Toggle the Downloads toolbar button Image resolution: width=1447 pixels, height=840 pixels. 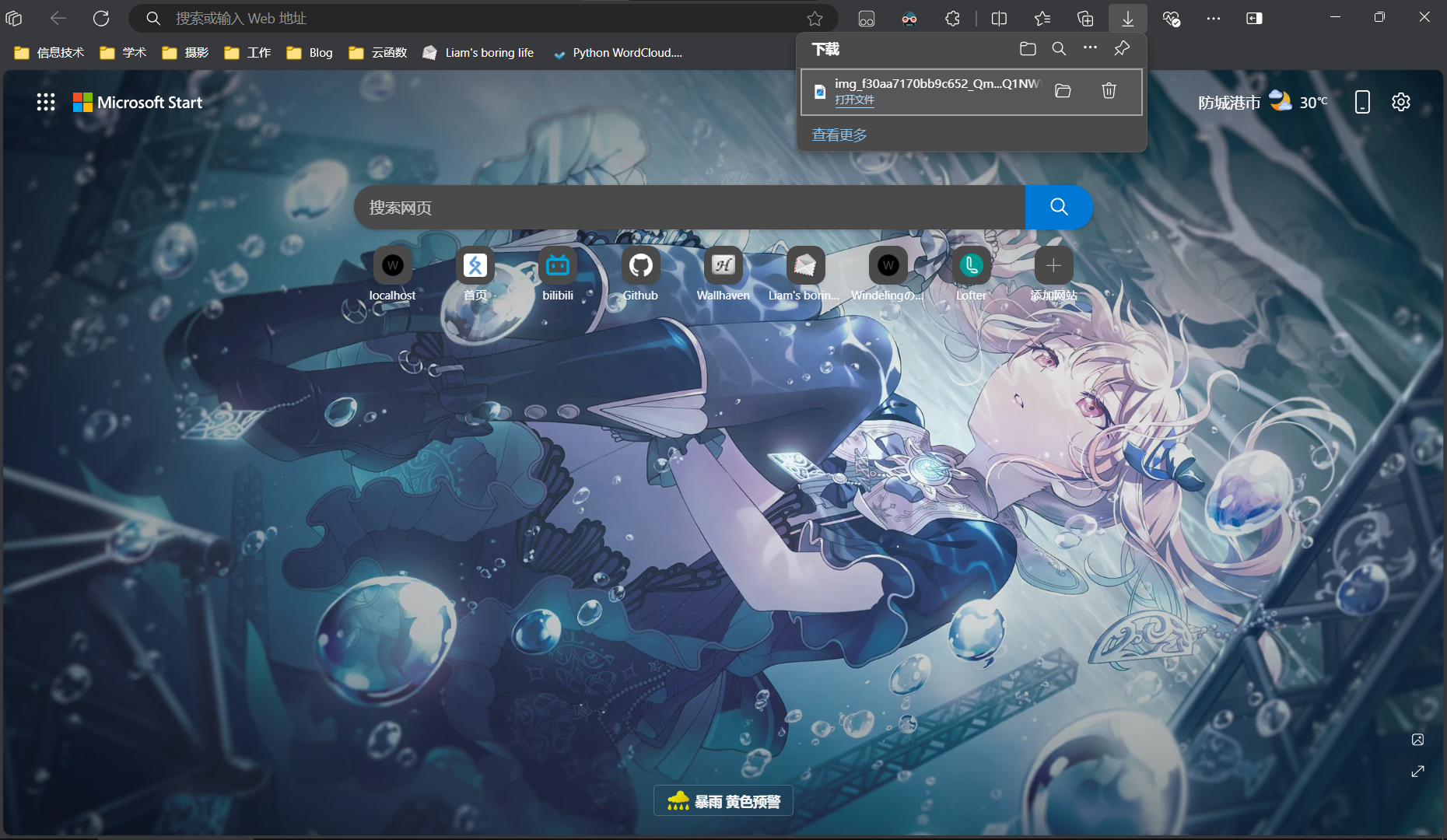[1128, 18]
